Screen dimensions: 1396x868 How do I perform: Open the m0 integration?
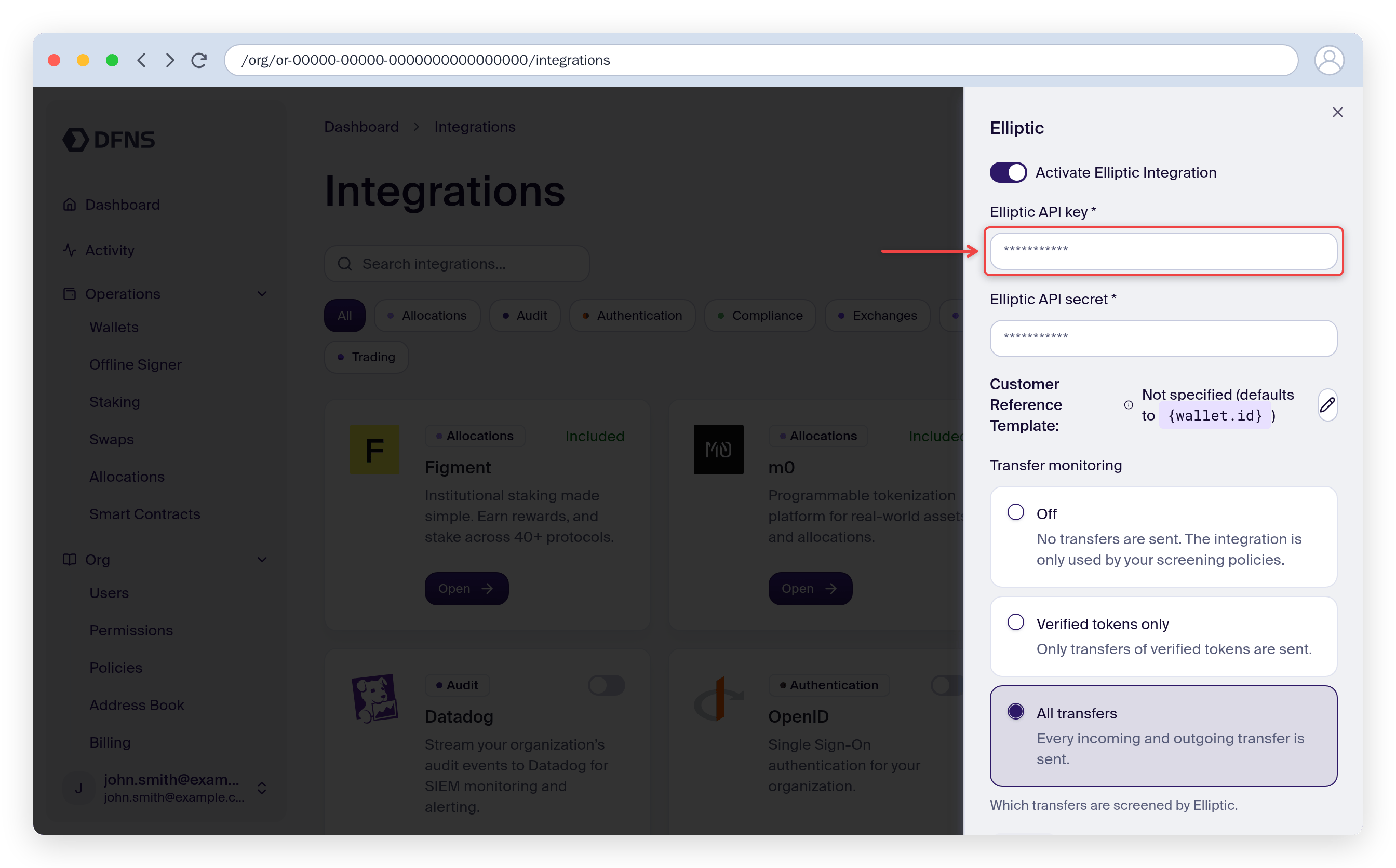tap(810, 588)
